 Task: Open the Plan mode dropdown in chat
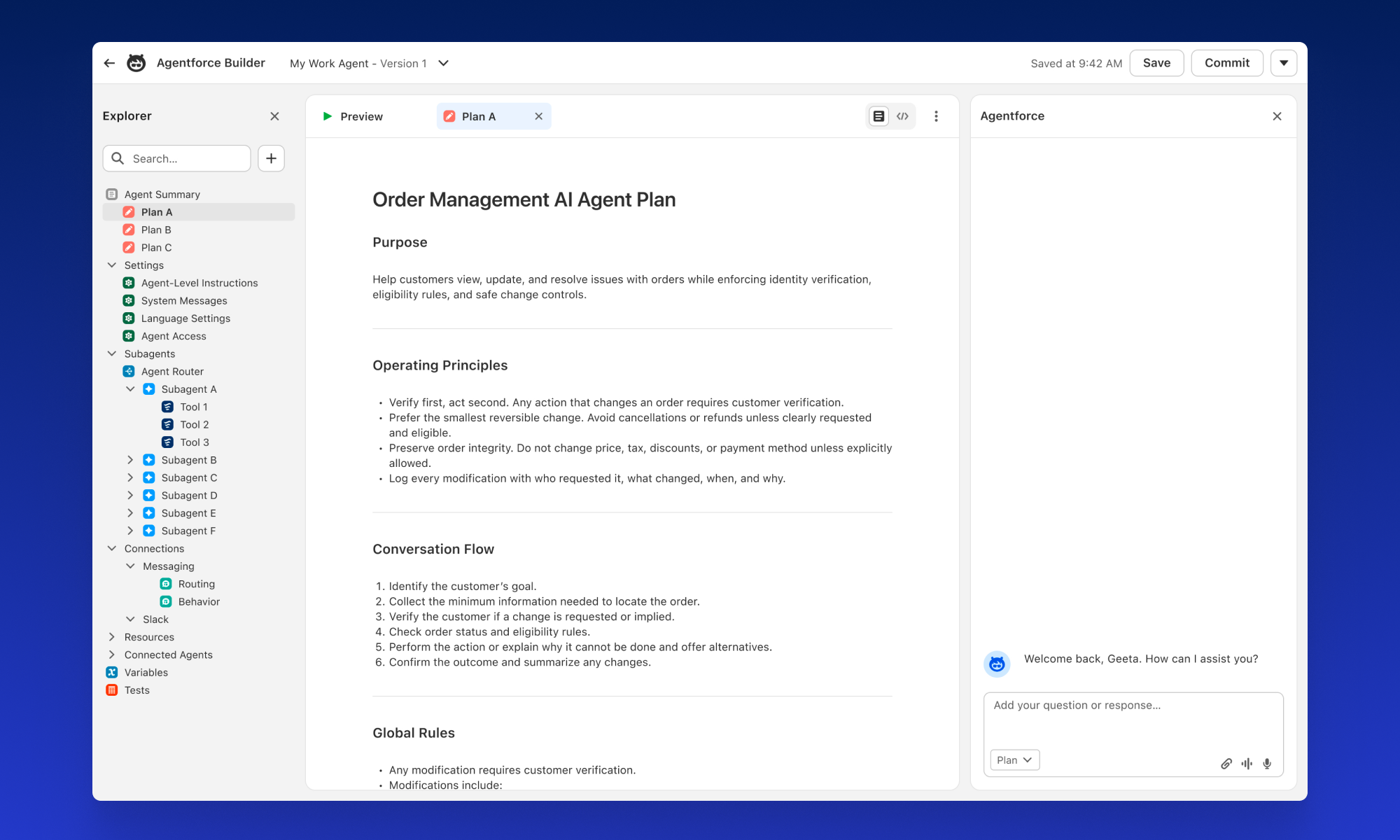(1014, 760)
